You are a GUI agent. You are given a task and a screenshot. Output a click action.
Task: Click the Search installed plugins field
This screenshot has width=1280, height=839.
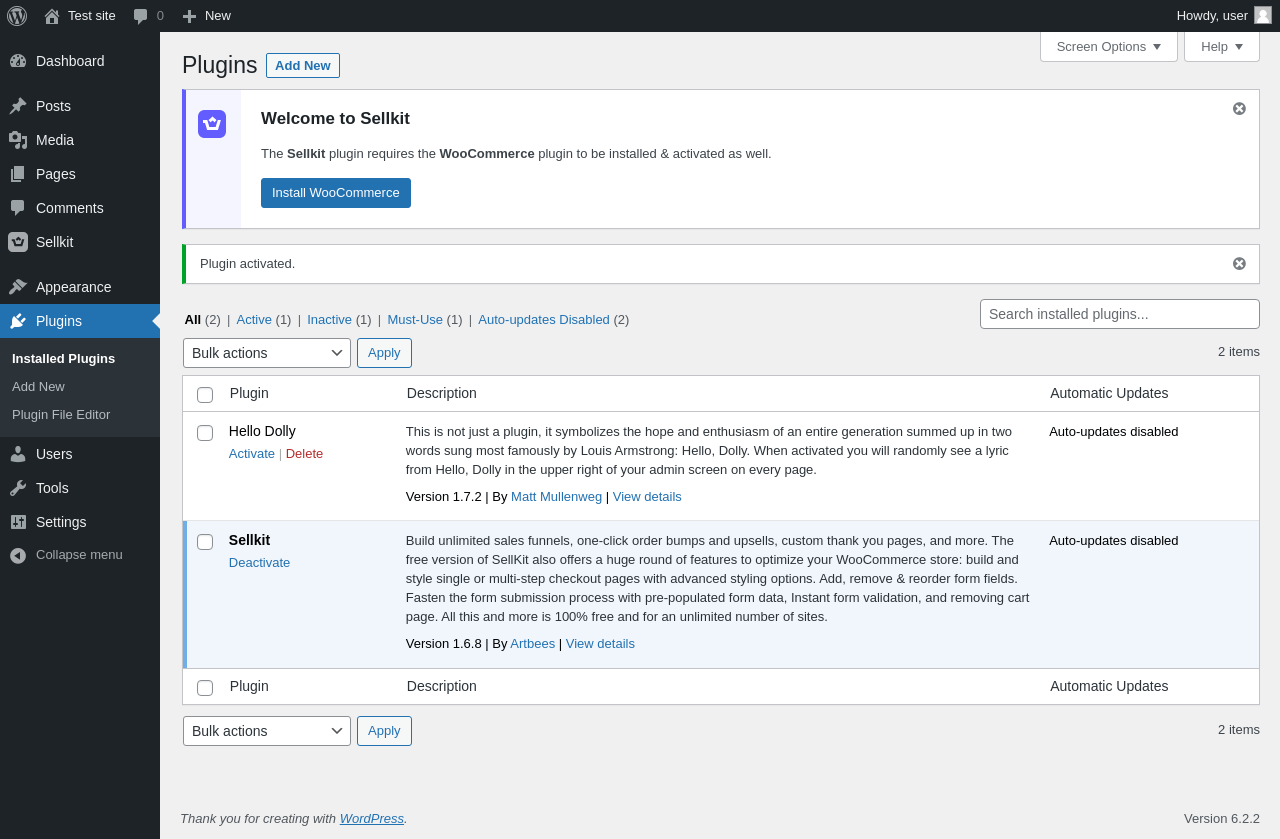(1119, 314)
